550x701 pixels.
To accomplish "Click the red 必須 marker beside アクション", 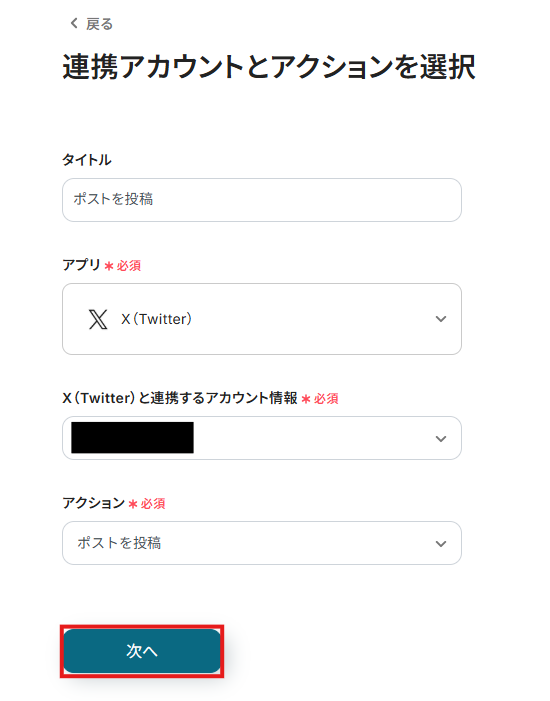I will 147,504.
